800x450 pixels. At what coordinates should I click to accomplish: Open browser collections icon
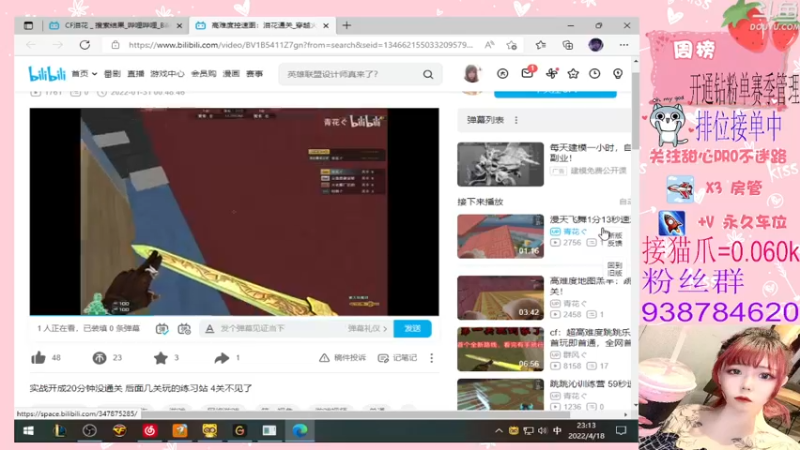[568, 45]
